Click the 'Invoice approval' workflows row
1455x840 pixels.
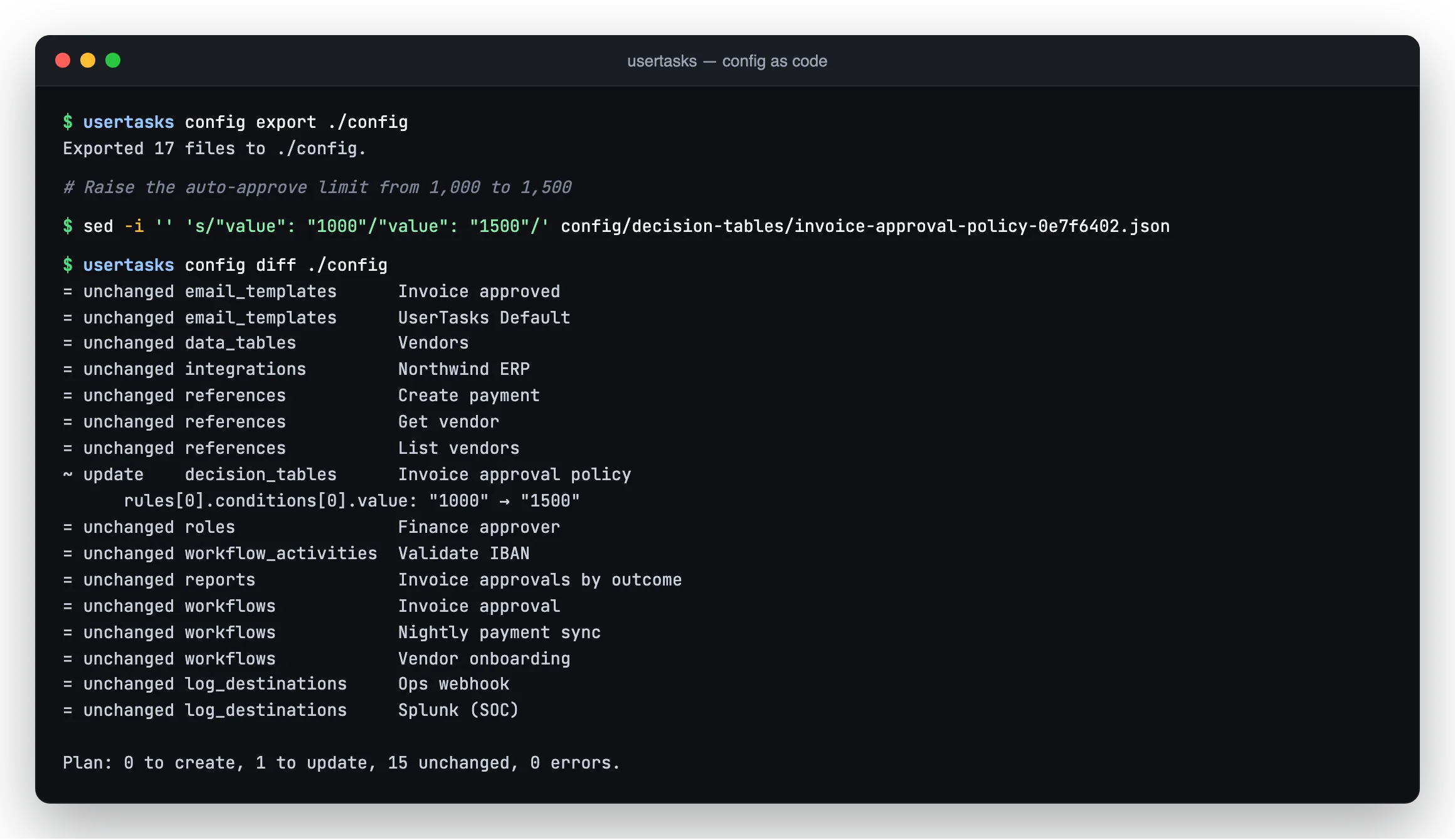coord(312,606)
